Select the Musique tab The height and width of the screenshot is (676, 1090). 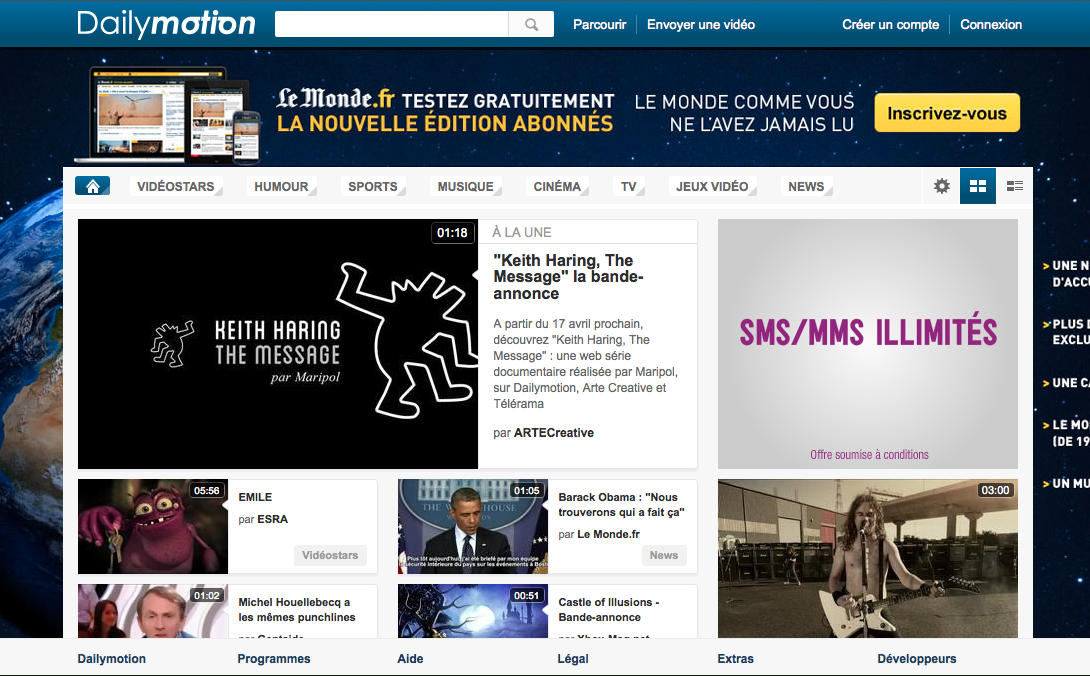[x=465, y=186]
